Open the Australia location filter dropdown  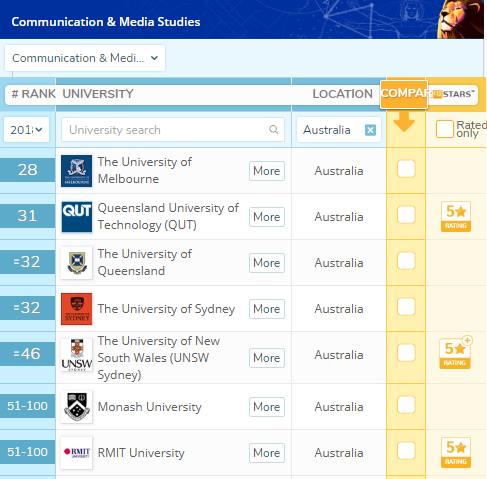coord(339,130)
